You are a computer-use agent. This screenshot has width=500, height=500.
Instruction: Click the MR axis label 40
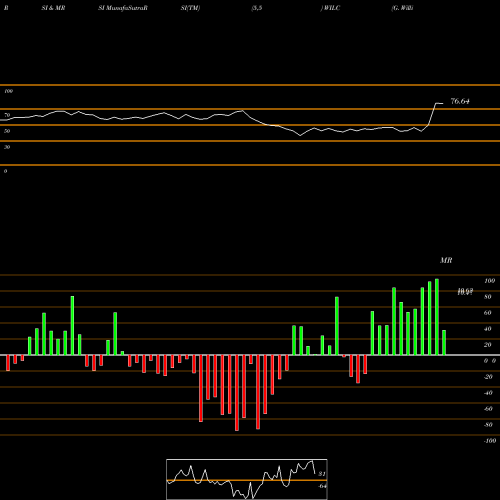tap(488, 329)
